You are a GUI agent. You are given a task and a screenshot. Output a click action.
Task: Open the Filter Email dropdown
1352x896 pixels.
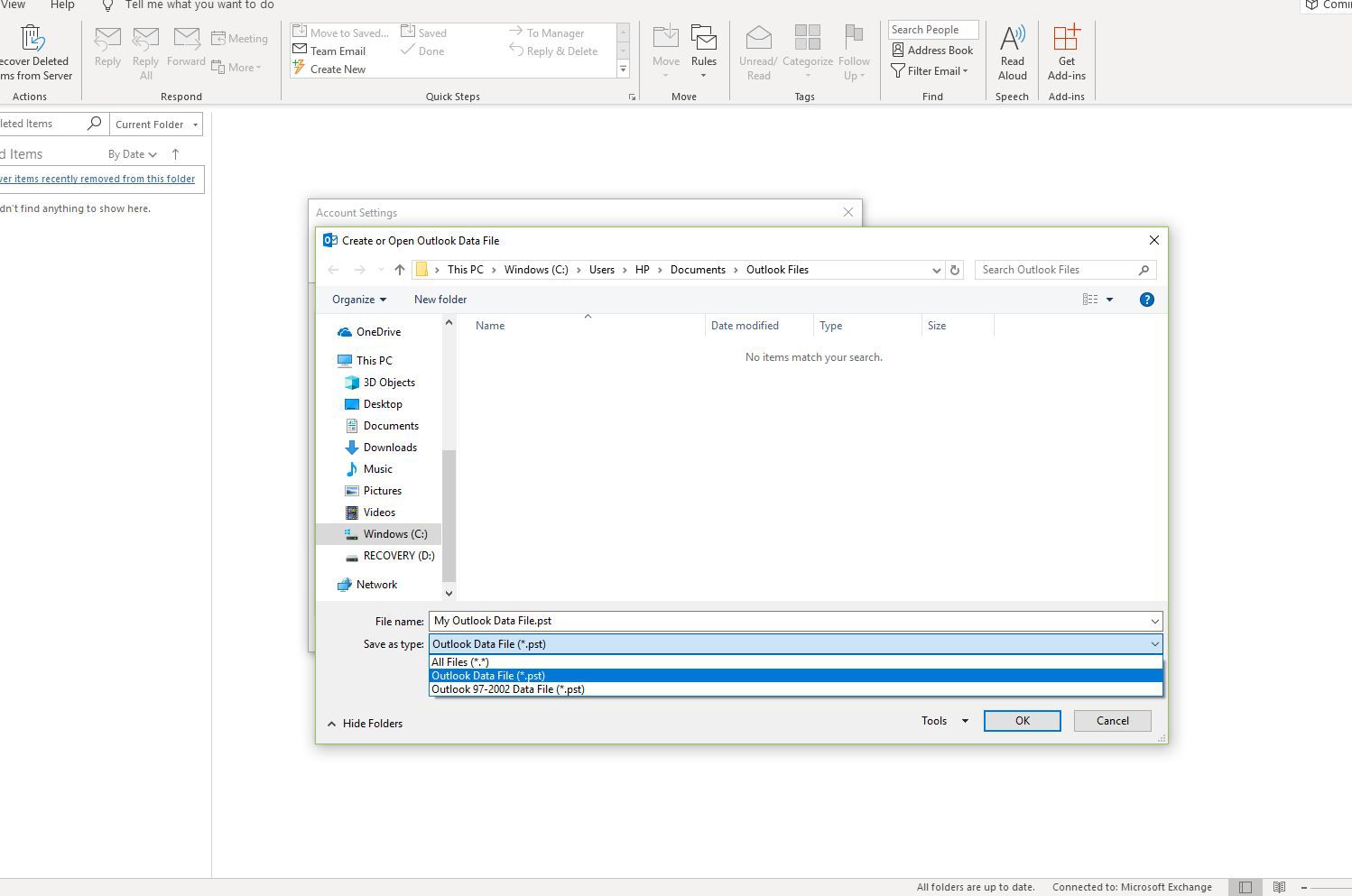pyautogui.click(x=930, y=70)
